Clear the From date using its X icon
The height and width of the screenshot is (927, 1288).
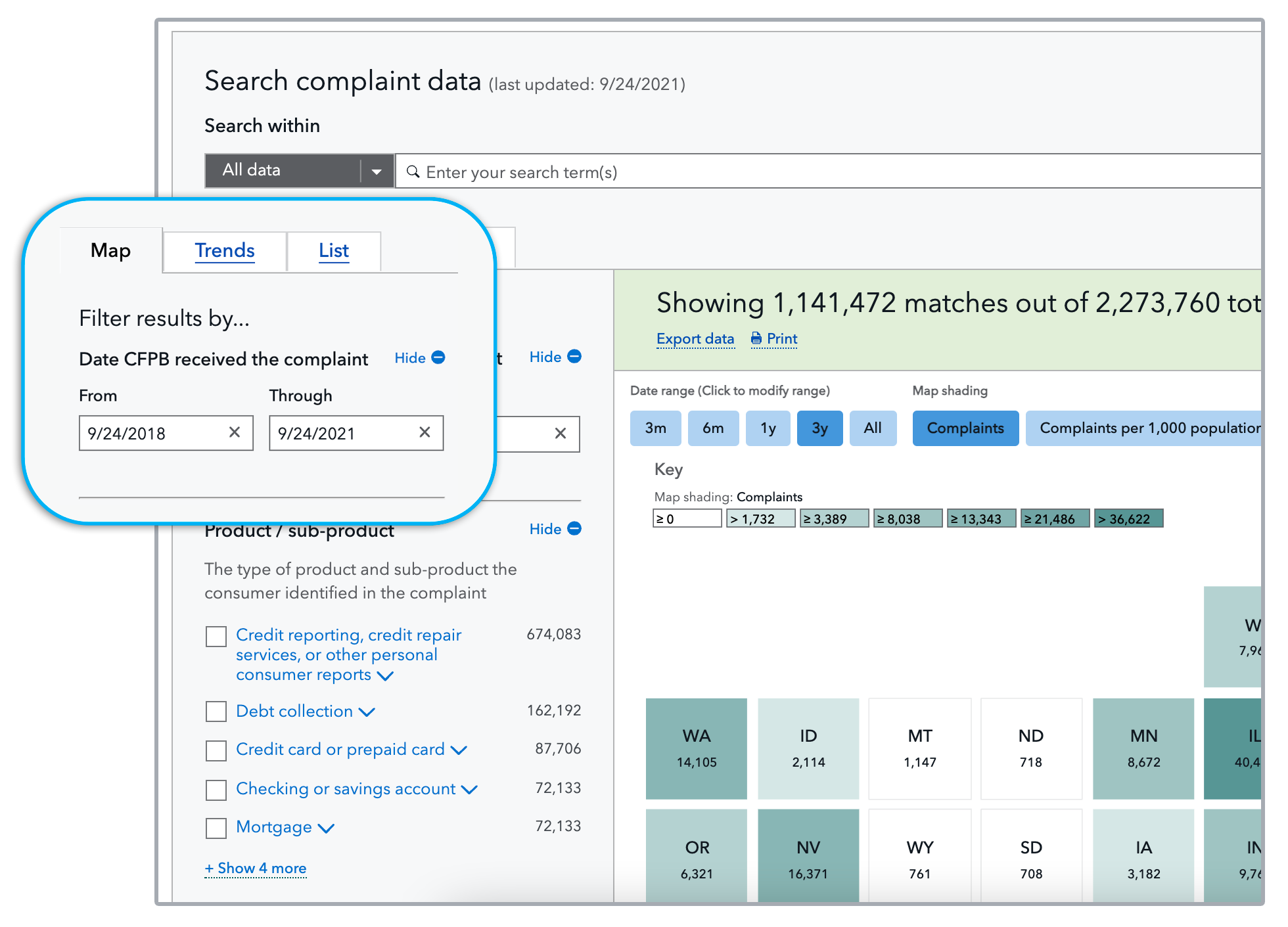(235, 432)
